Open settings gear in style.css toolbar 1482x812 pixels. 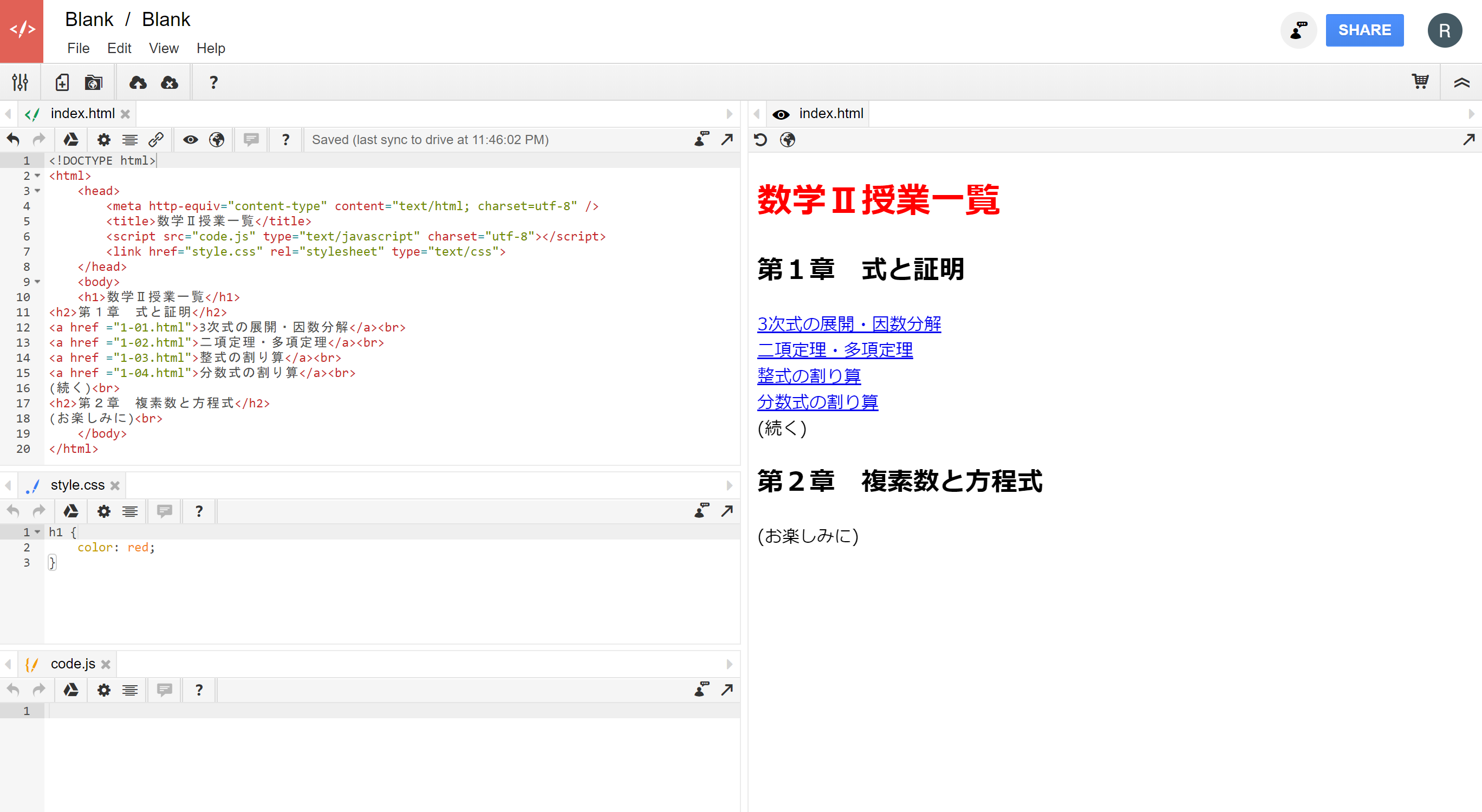[x=103, y=511]
